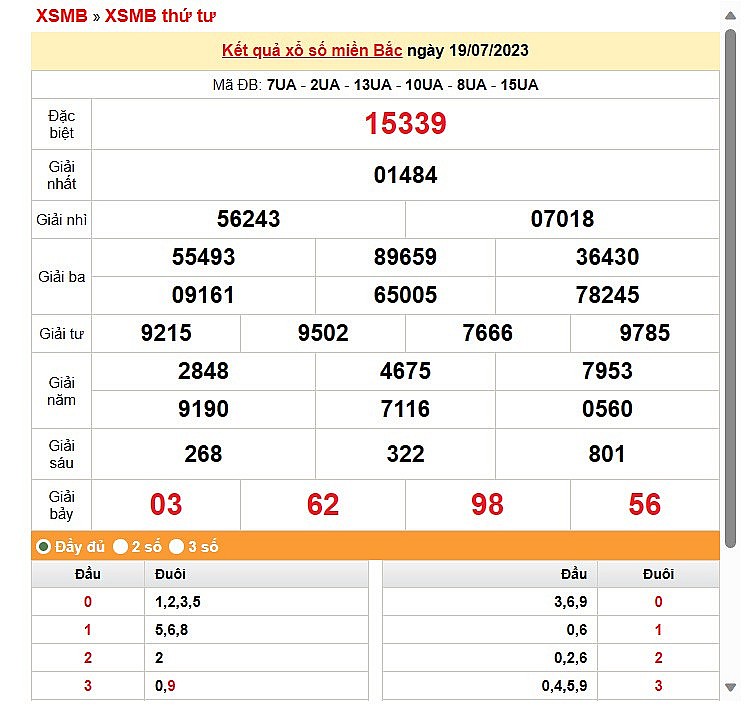Click Giải bảy number 98
The height and width of the screenshot is (725, 755).
(487, 504)
